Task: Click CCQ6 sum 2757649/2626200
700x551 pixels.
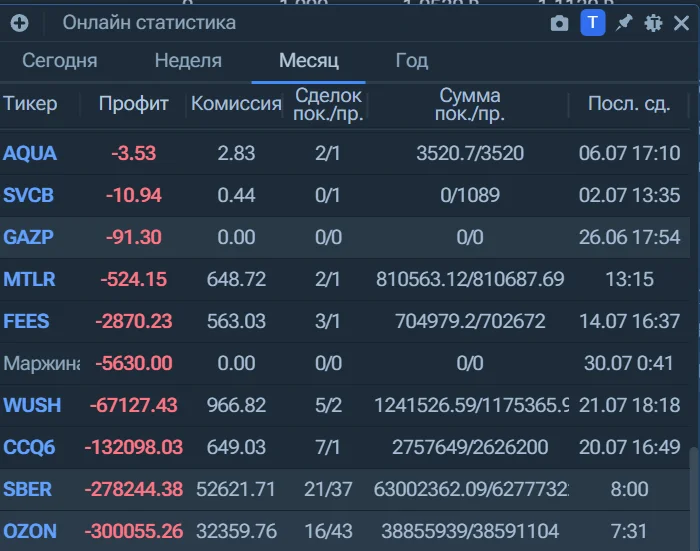Action: pyautogui.click(x=470, y=447)
